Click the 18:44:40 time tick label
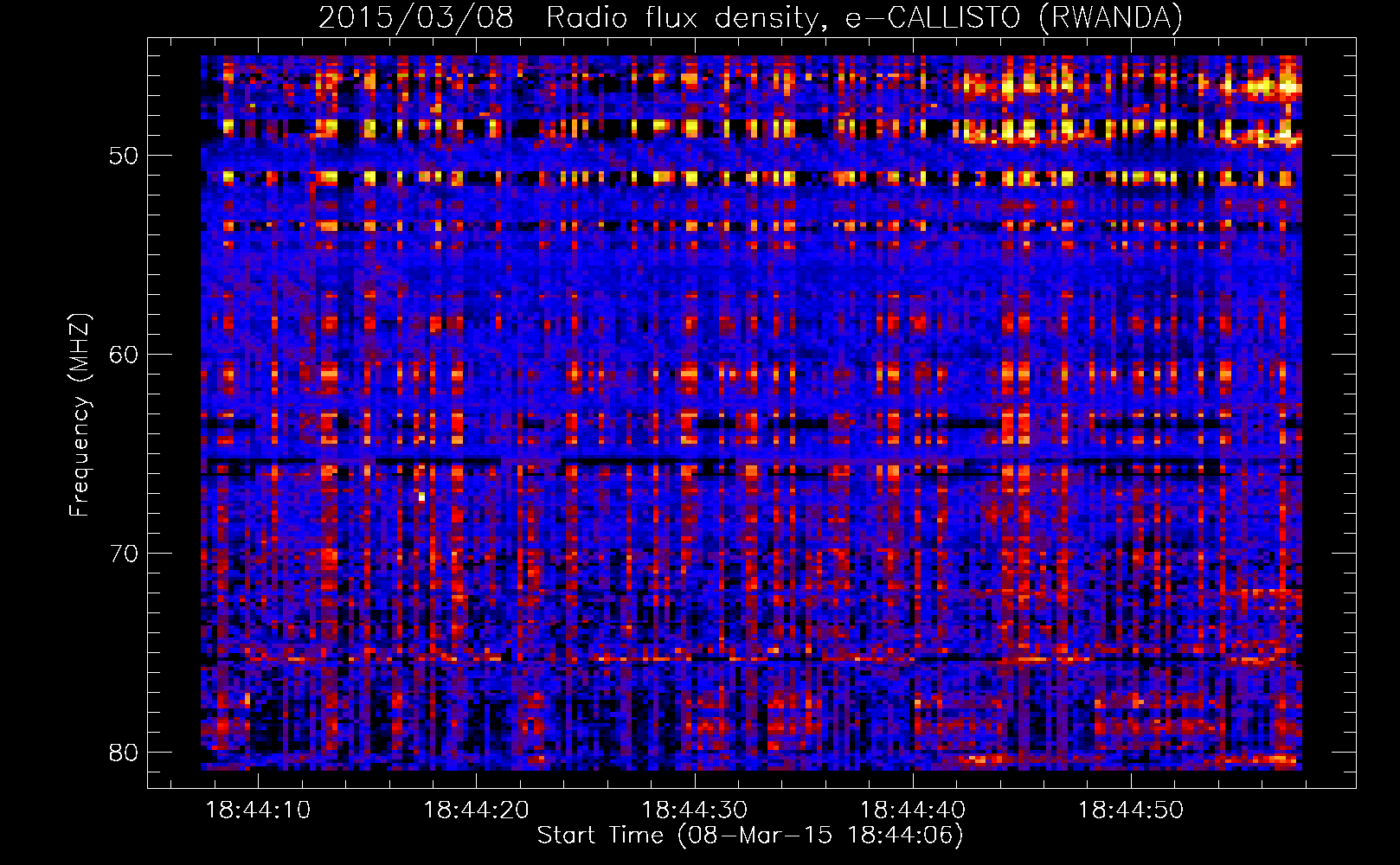This screenshot has height=865, width=1400. 913,810
